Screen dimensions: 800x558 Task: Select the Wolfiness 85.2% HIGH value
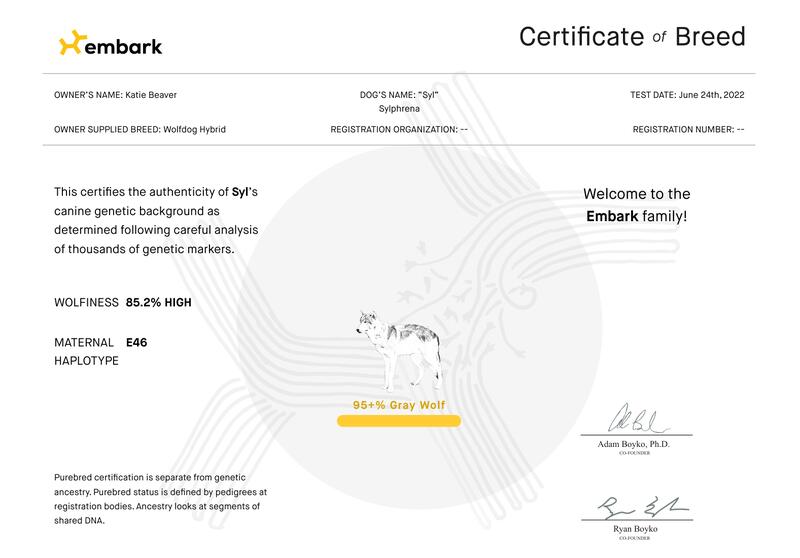coord(159,301)
